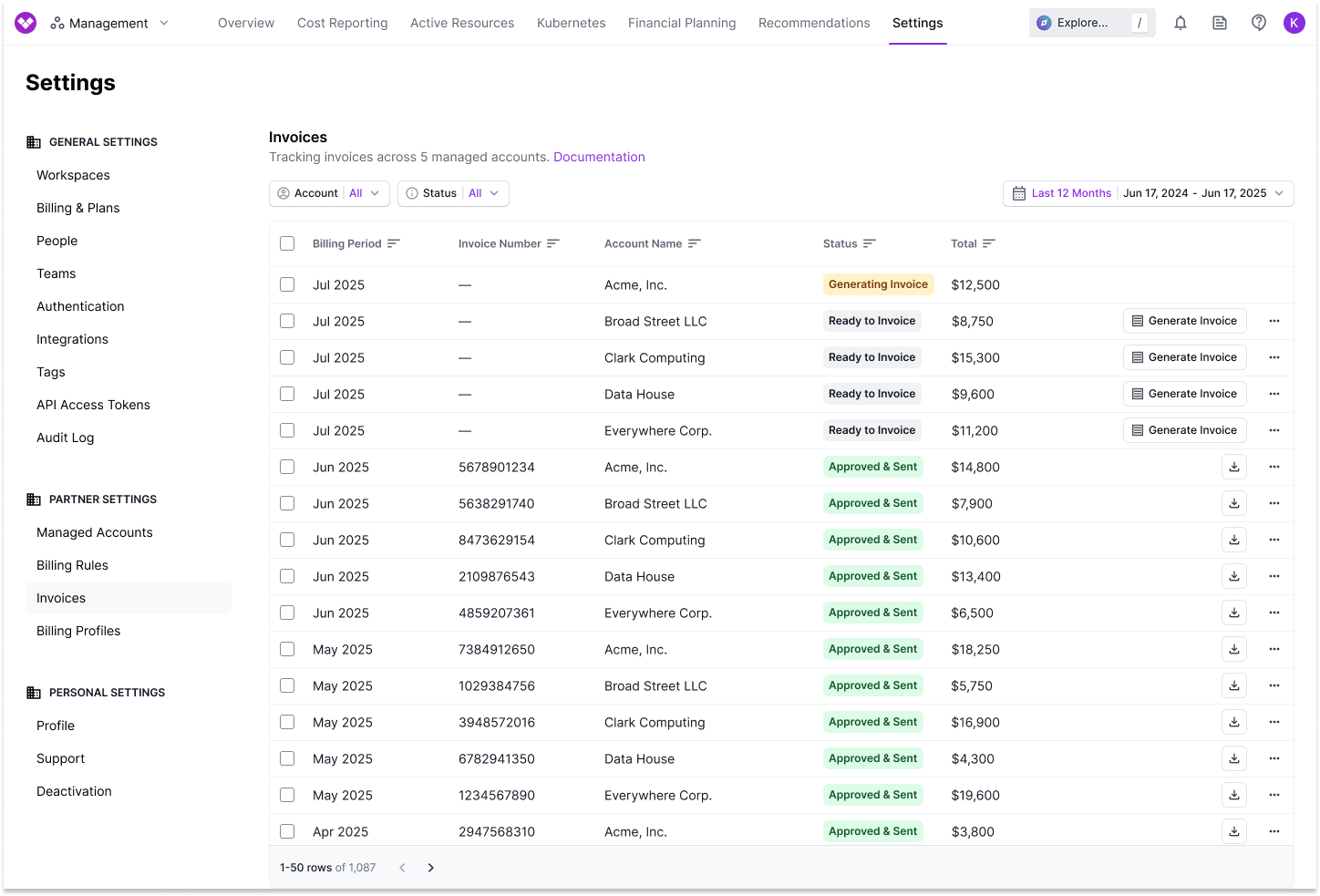Expand the Account filter dropdown
Image resolution: width=1320 pixels, height=896 pixels.
pos(329,193)
